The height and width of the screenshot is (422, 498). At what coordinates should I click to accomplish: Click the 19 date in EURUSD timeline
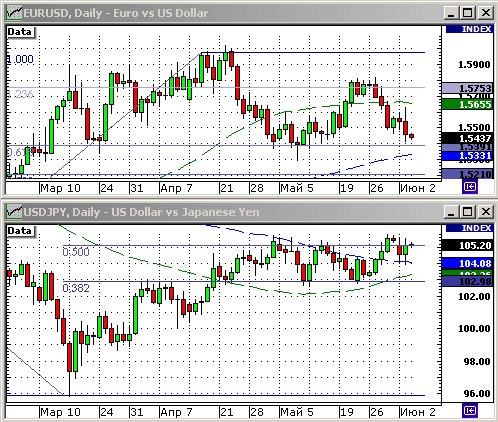tap(347, 188)
